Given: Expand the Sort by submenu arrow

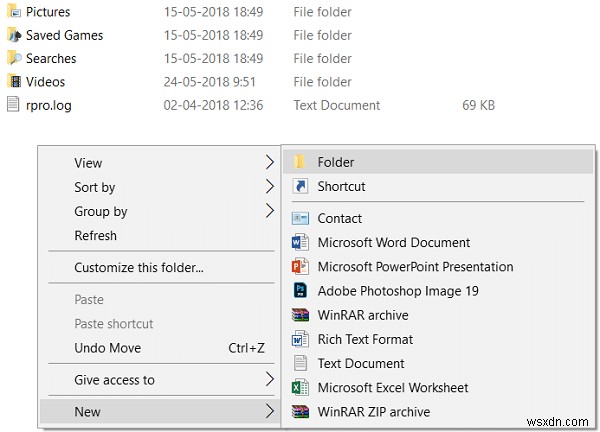Looking at the screenshot, I should 269,187.
